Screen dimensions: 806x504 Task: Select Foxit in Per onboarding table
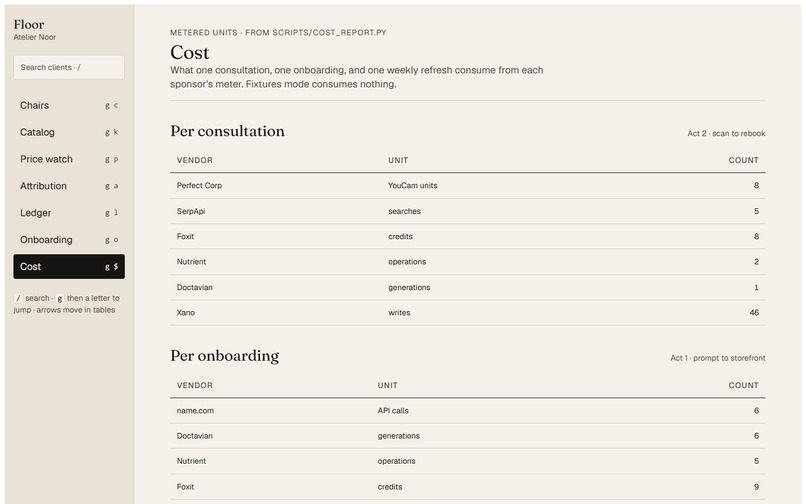186,487
